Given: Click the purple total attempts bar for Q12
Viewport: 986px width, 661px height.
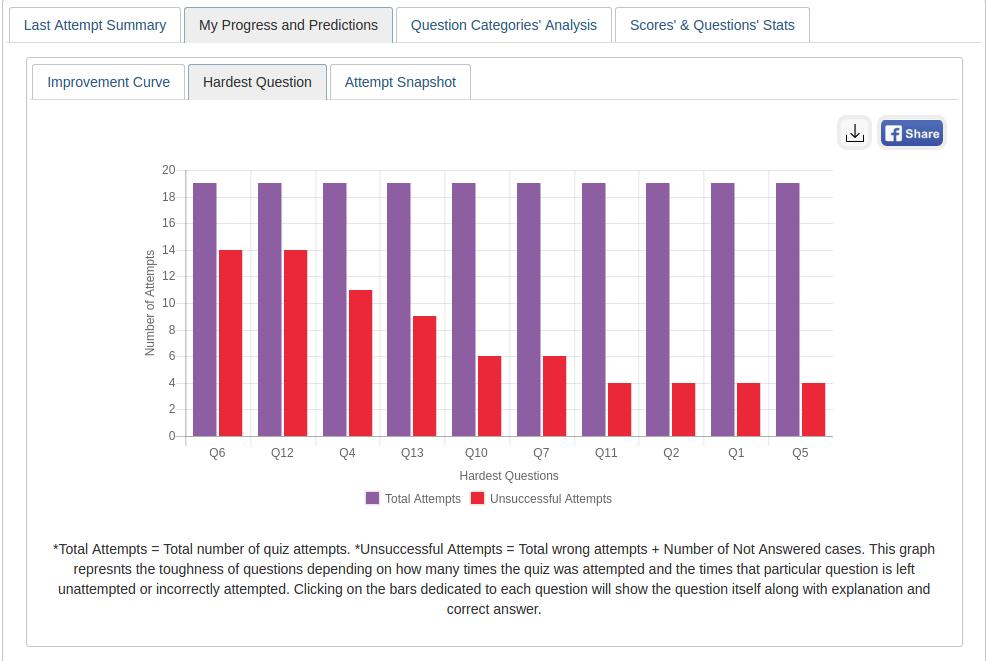Looking at the screenshot, I should 270,309.
